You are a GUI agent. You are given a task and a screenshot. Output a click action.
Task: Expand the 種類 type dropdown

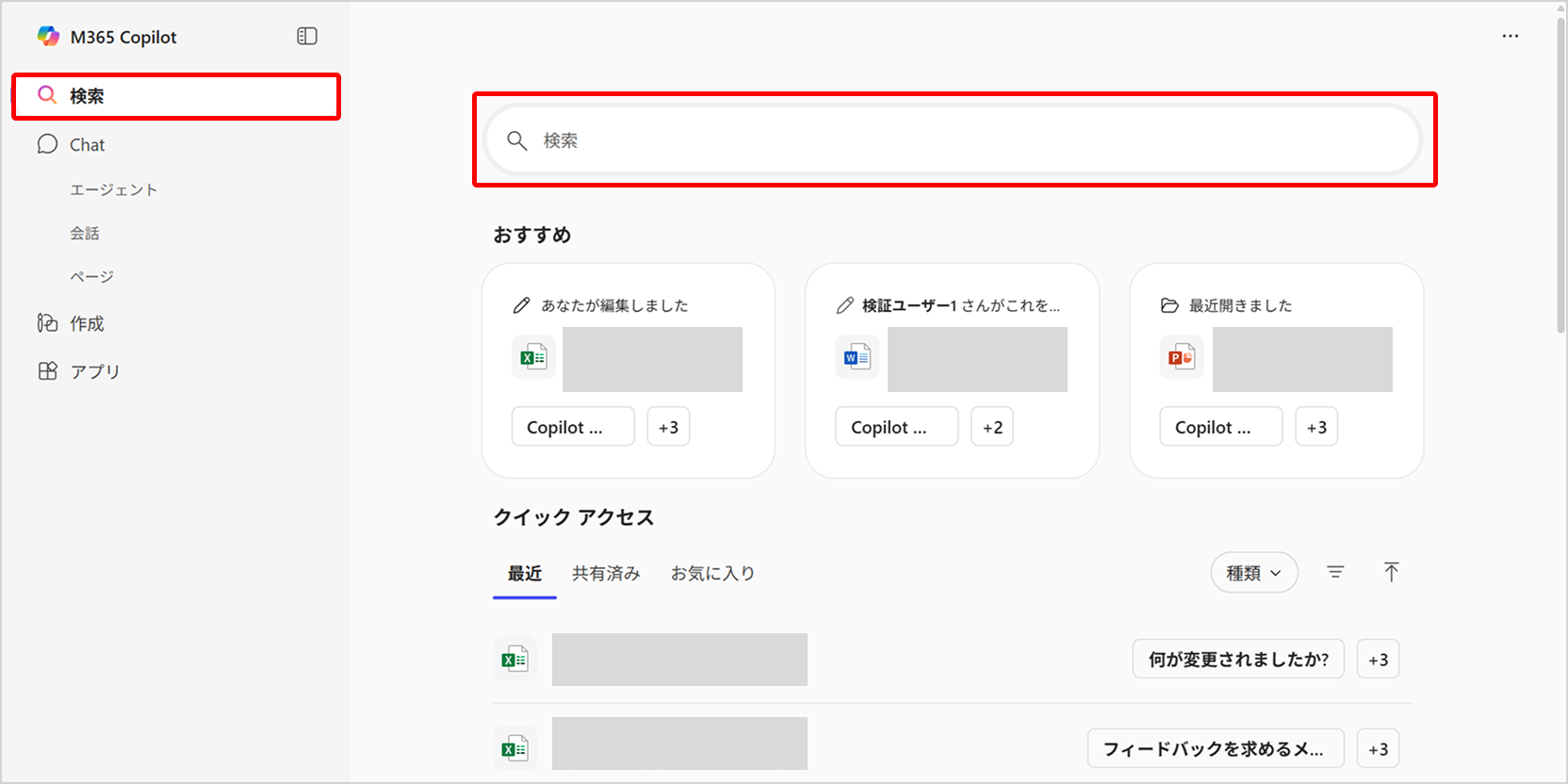point(1253,573)
